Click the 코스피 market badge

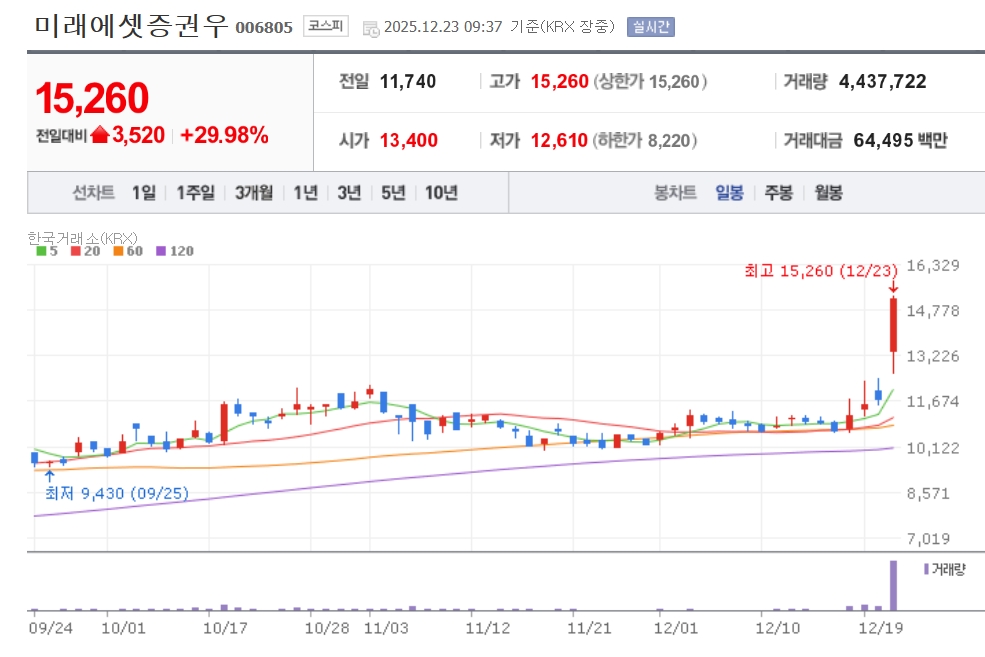click(x=325, y=26)
